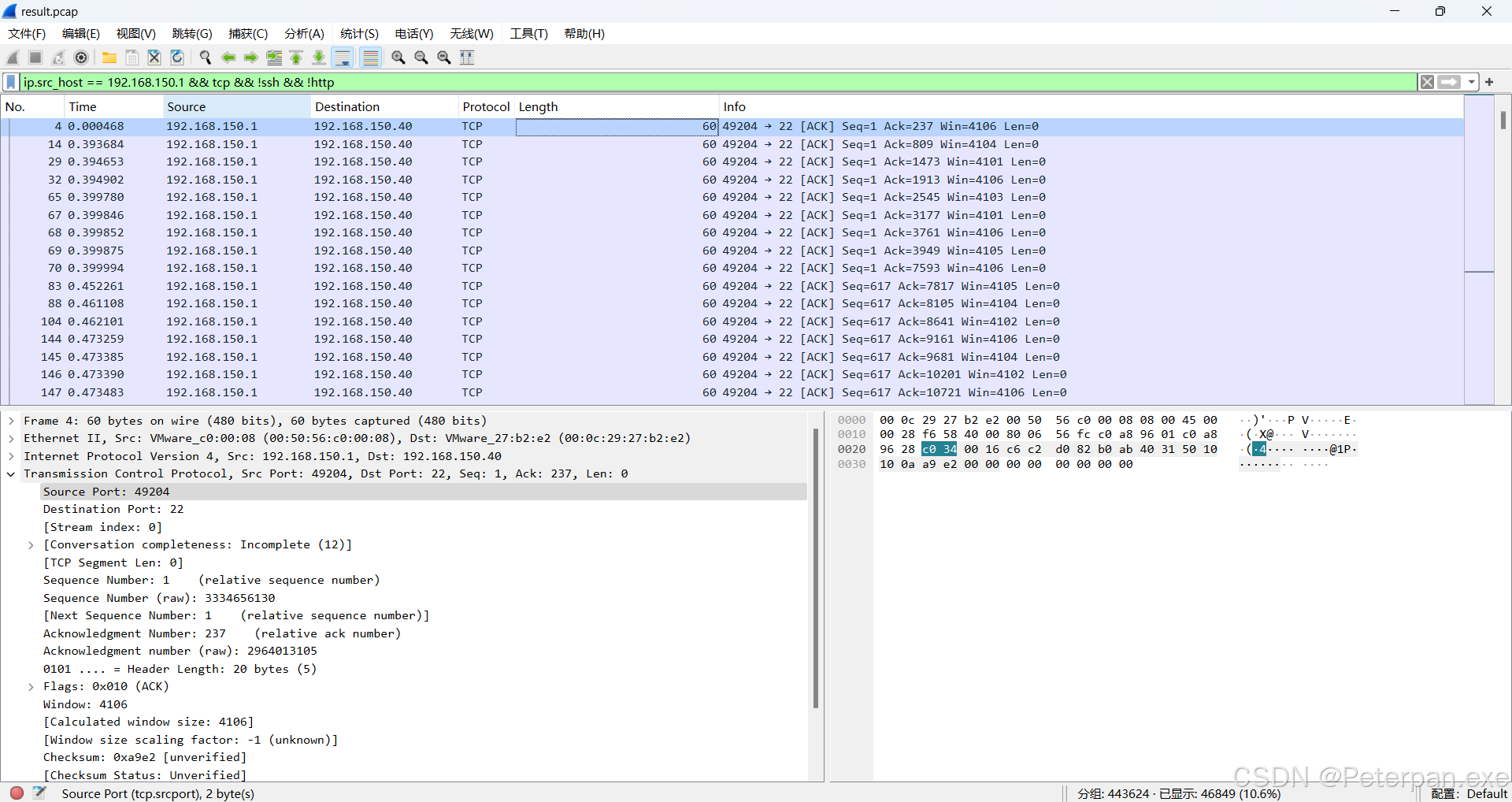Save the capture file
The height and width of the screenshot is (802, 1512).
click(132, 58)
